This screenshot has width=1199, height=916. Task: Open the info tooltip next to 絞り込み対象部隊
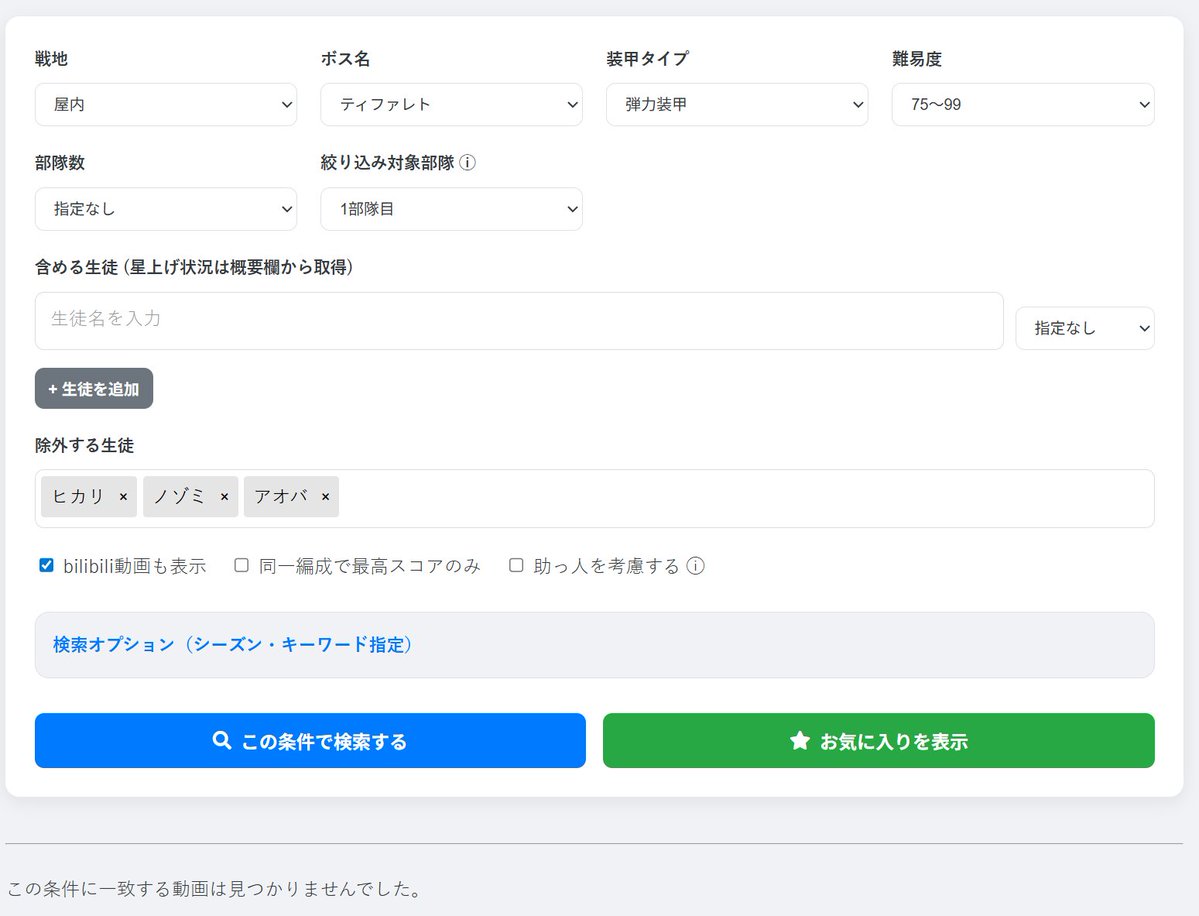pyautogui.click(x=468, y=162)
